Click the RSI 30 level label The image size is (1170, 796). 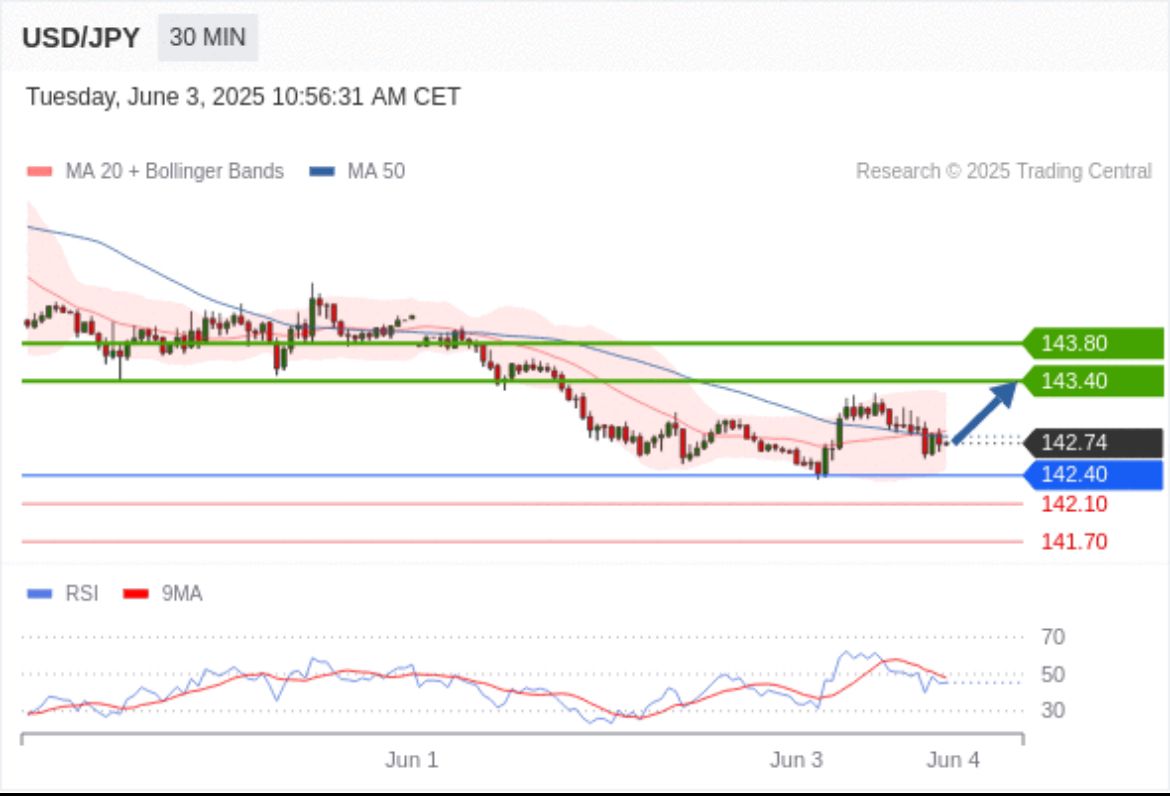(1052, 711)
